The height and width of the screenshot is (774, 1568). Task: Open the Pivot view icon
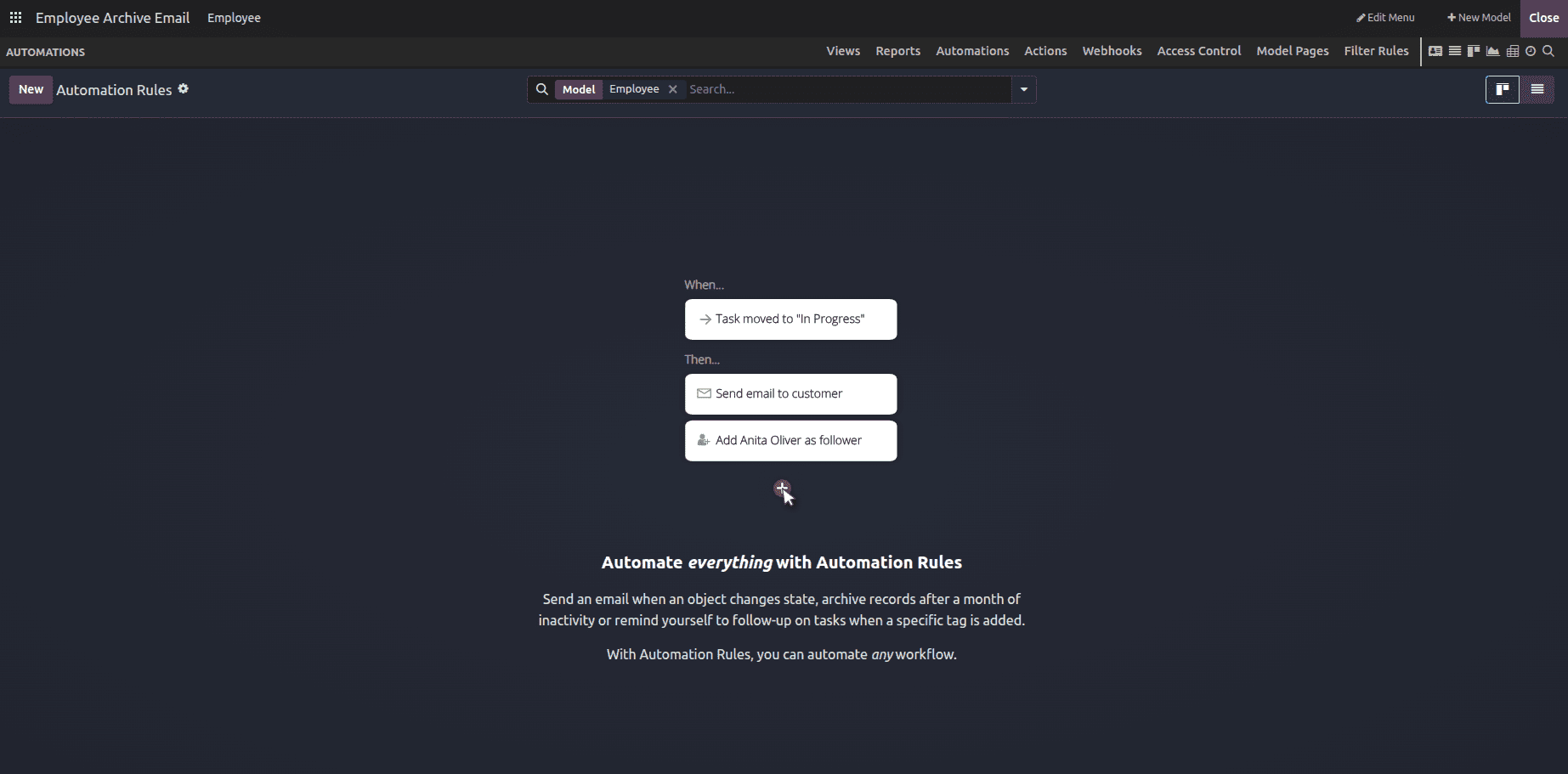tap(1513, 51)
